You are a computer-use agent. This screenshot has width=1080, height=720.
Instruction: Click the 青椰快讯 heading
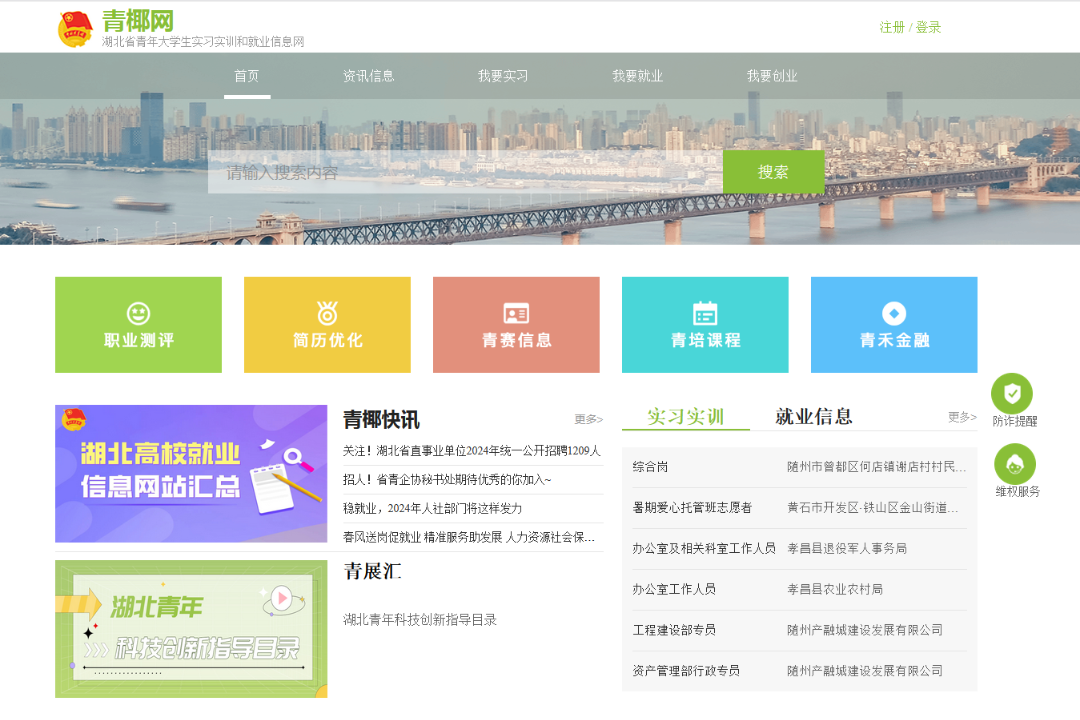[382, 420]
